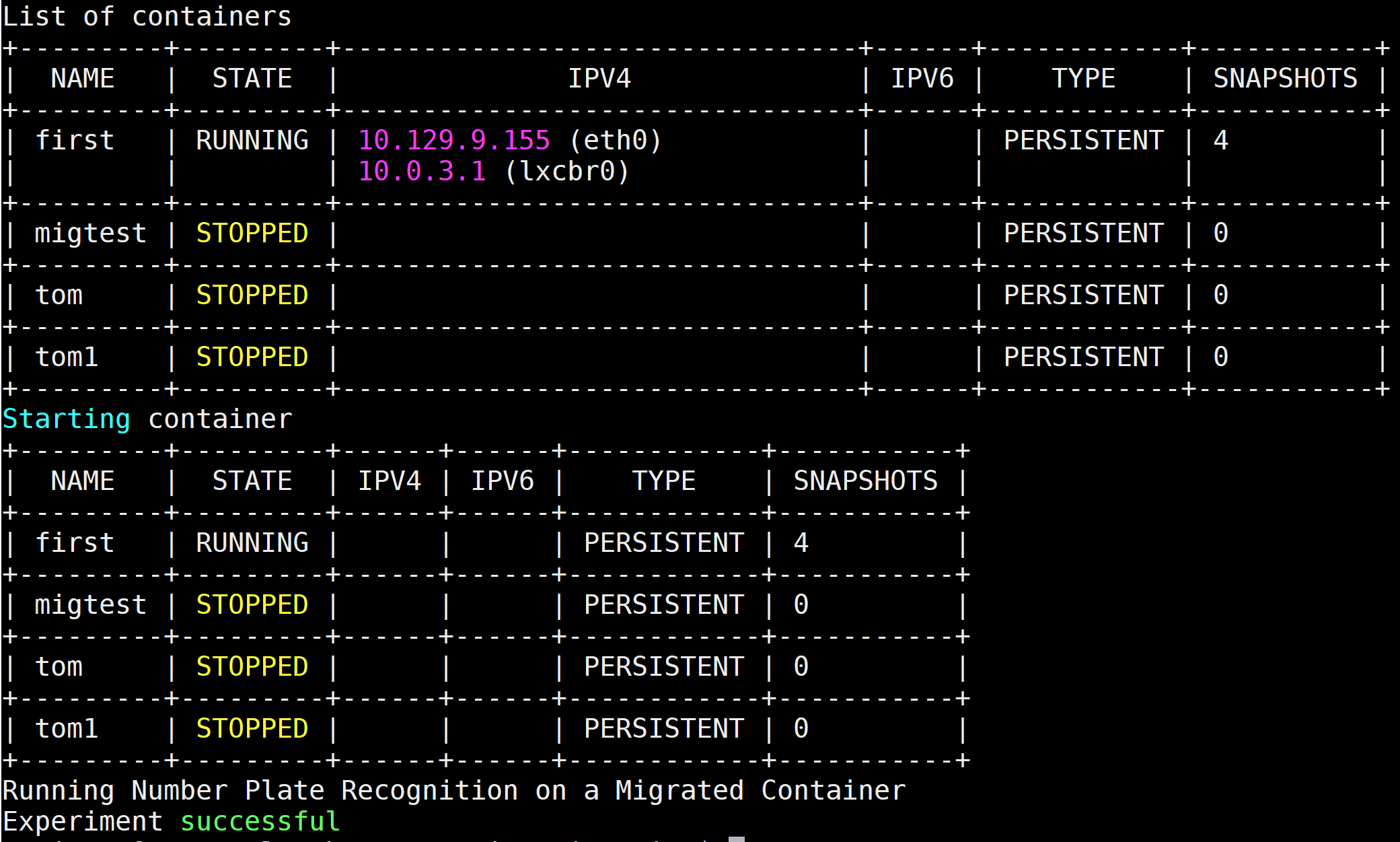
Task: Click the 'Experiment' word on last line
Action: tap(82, 822)
